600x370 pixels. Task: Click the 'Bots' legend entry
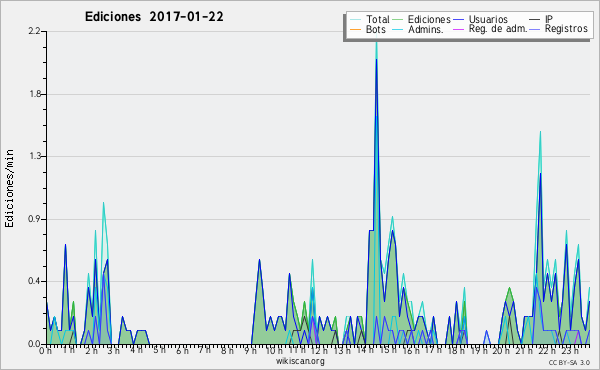[368, 29]
